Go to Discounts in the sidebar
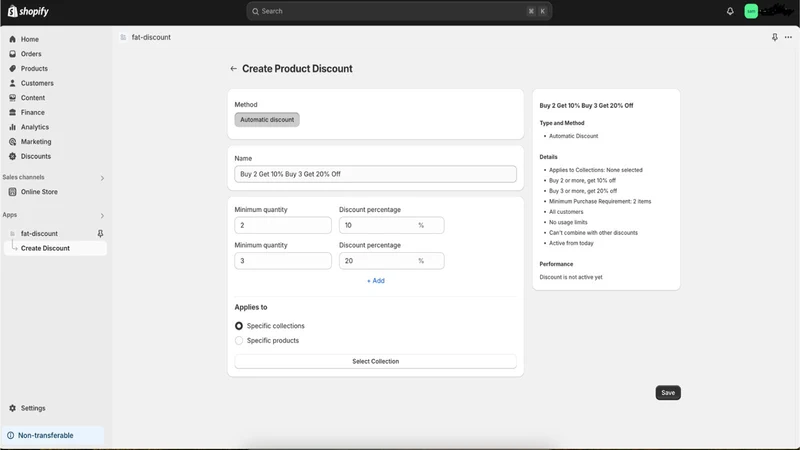This screenshot has width=800, height=450. coord(35,156)
